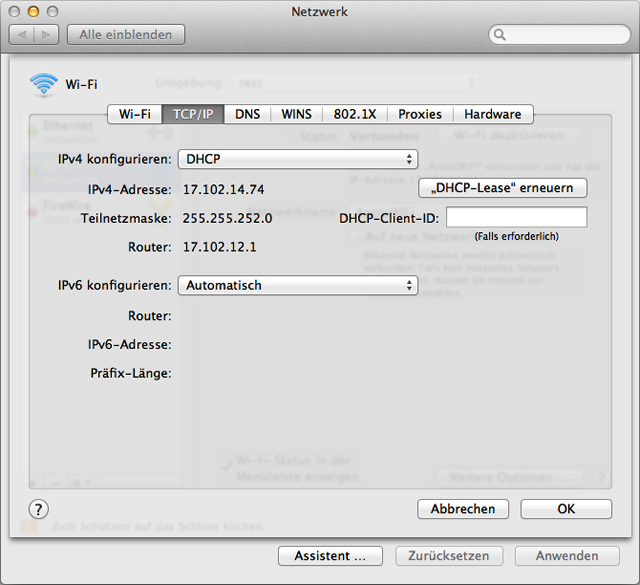
Task: Click the Wi-Fi signal icon
Action: point(44,85)
